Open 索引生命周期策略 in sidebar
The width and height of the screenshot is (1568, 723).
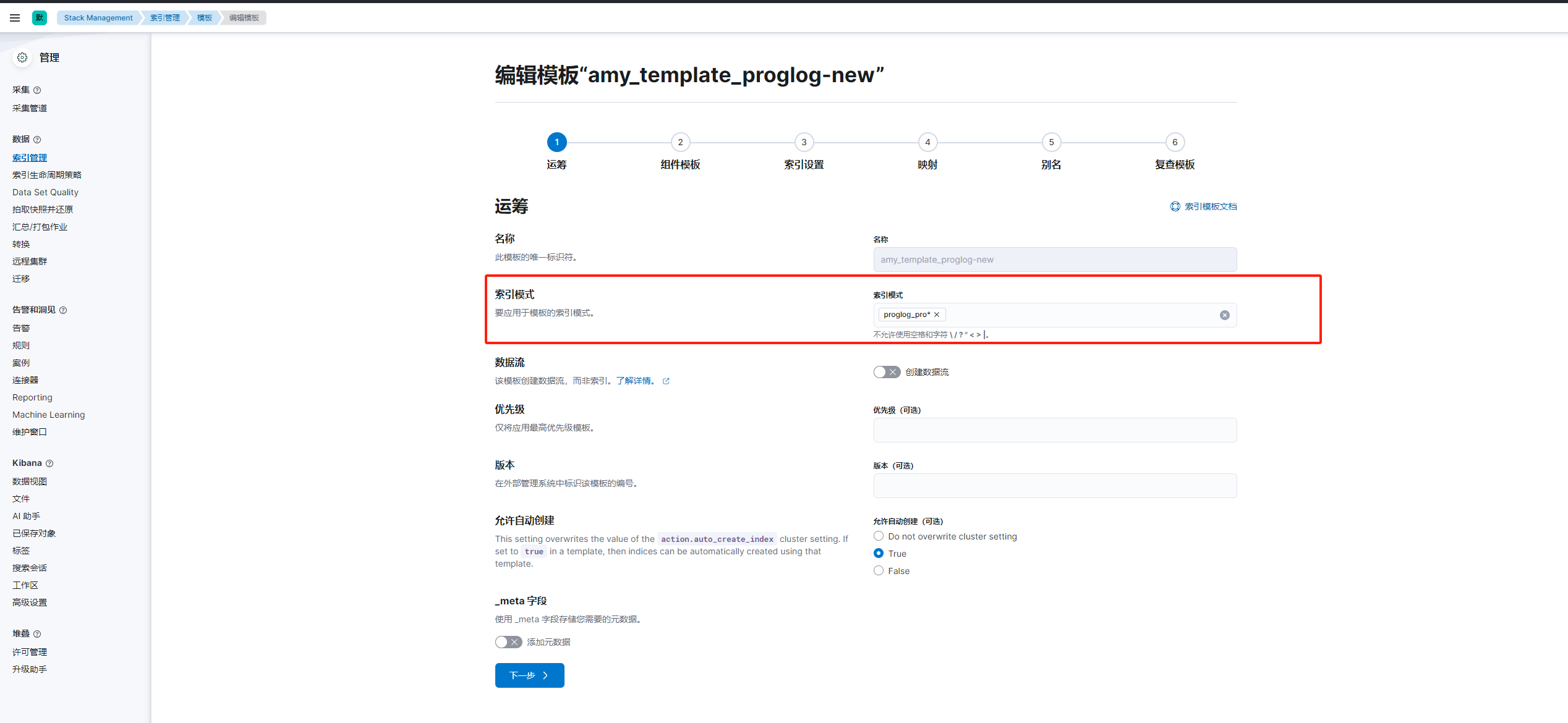[x=47, y=175]
